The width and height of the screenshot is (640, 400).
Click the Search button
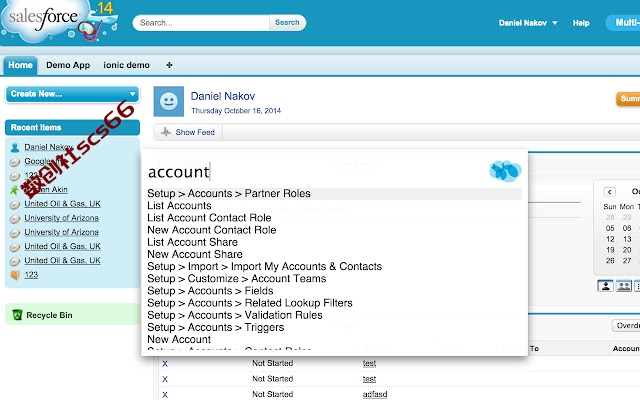287,22
